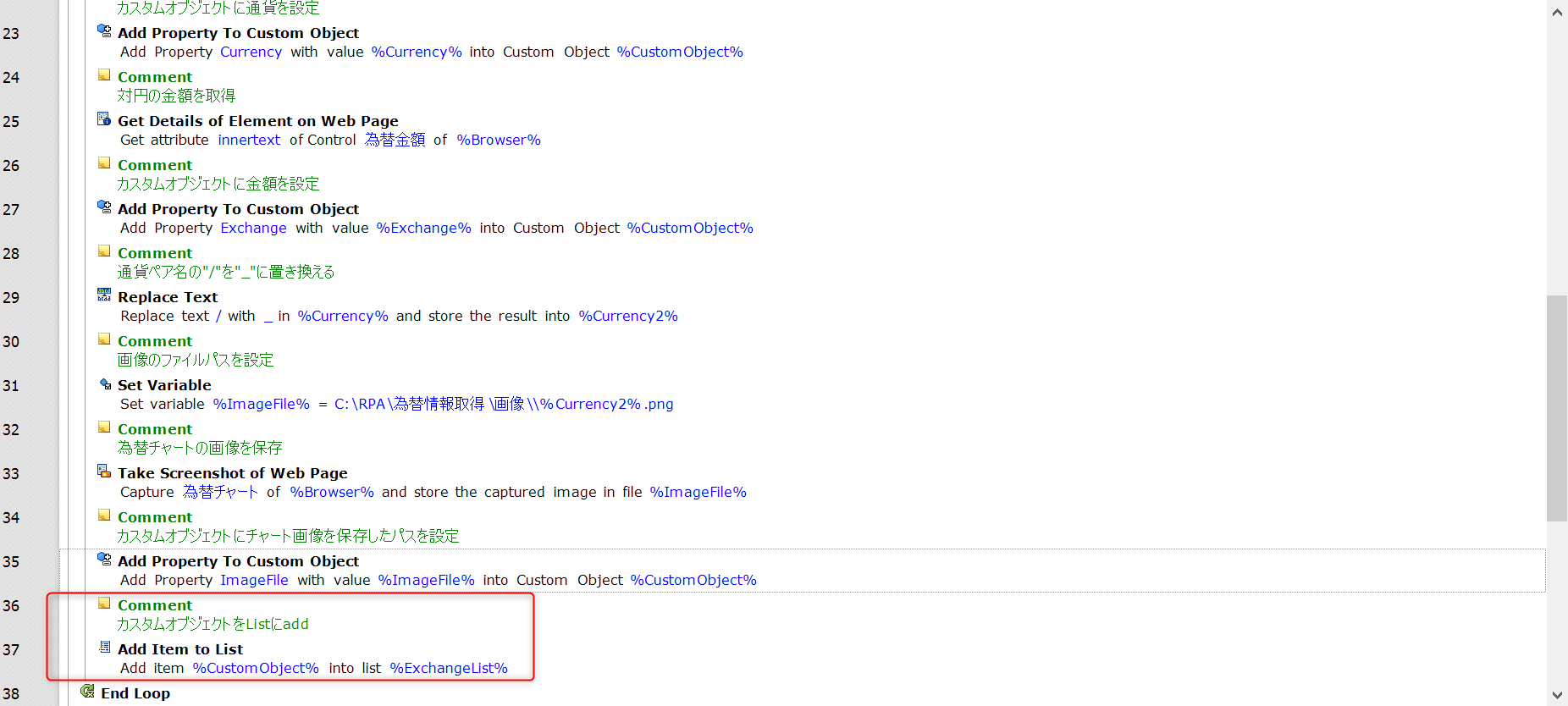
Task: Select comment text 為替チャートの画像を保存
Action: [x=200, y=448]
